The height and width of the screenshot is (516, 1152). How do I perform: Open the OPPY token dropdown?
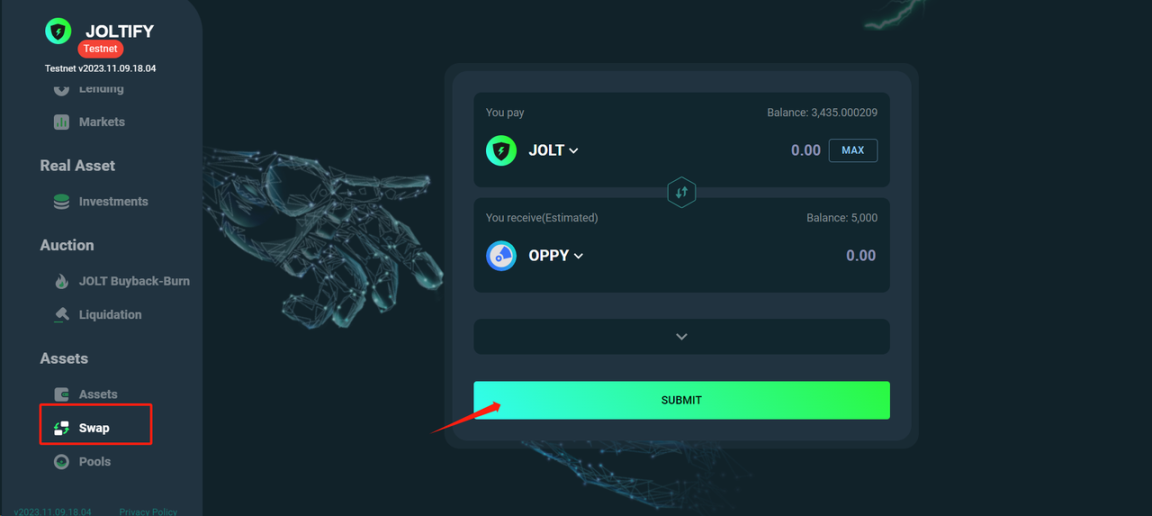tap(555, 256)
